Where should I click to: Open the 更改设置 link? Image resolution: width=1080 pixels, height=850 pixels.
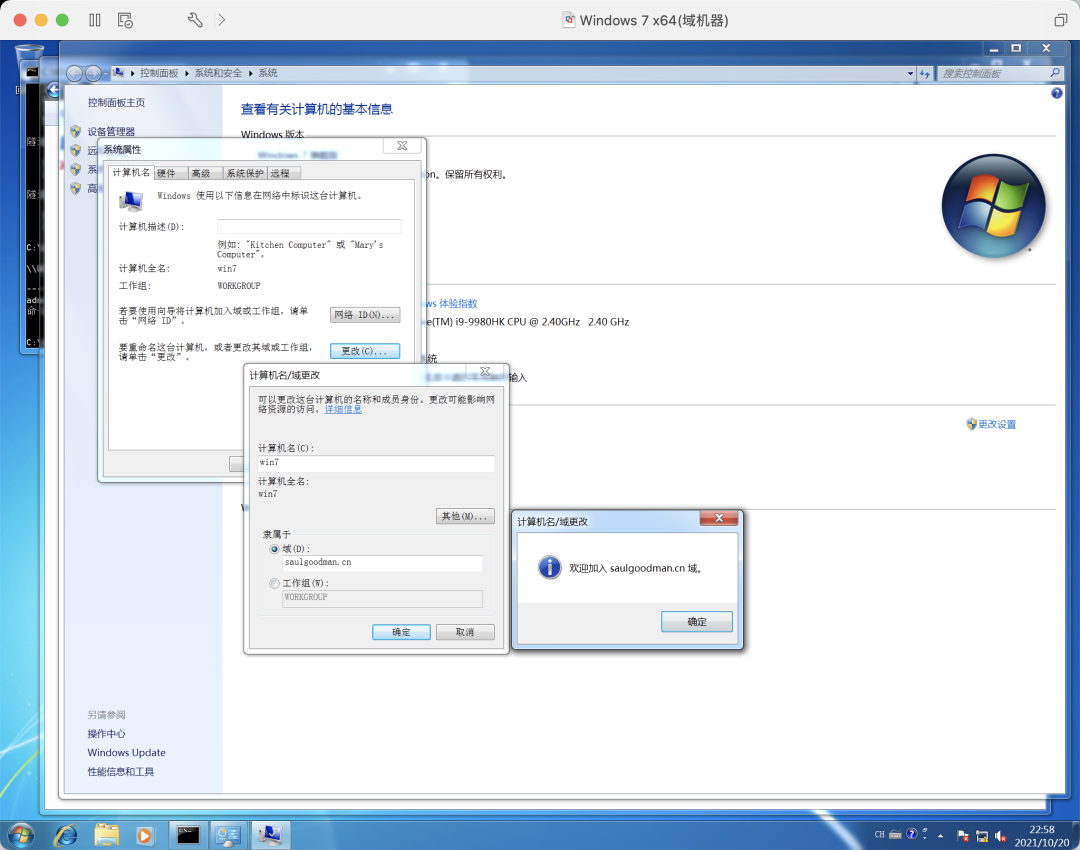click(997, 424)
